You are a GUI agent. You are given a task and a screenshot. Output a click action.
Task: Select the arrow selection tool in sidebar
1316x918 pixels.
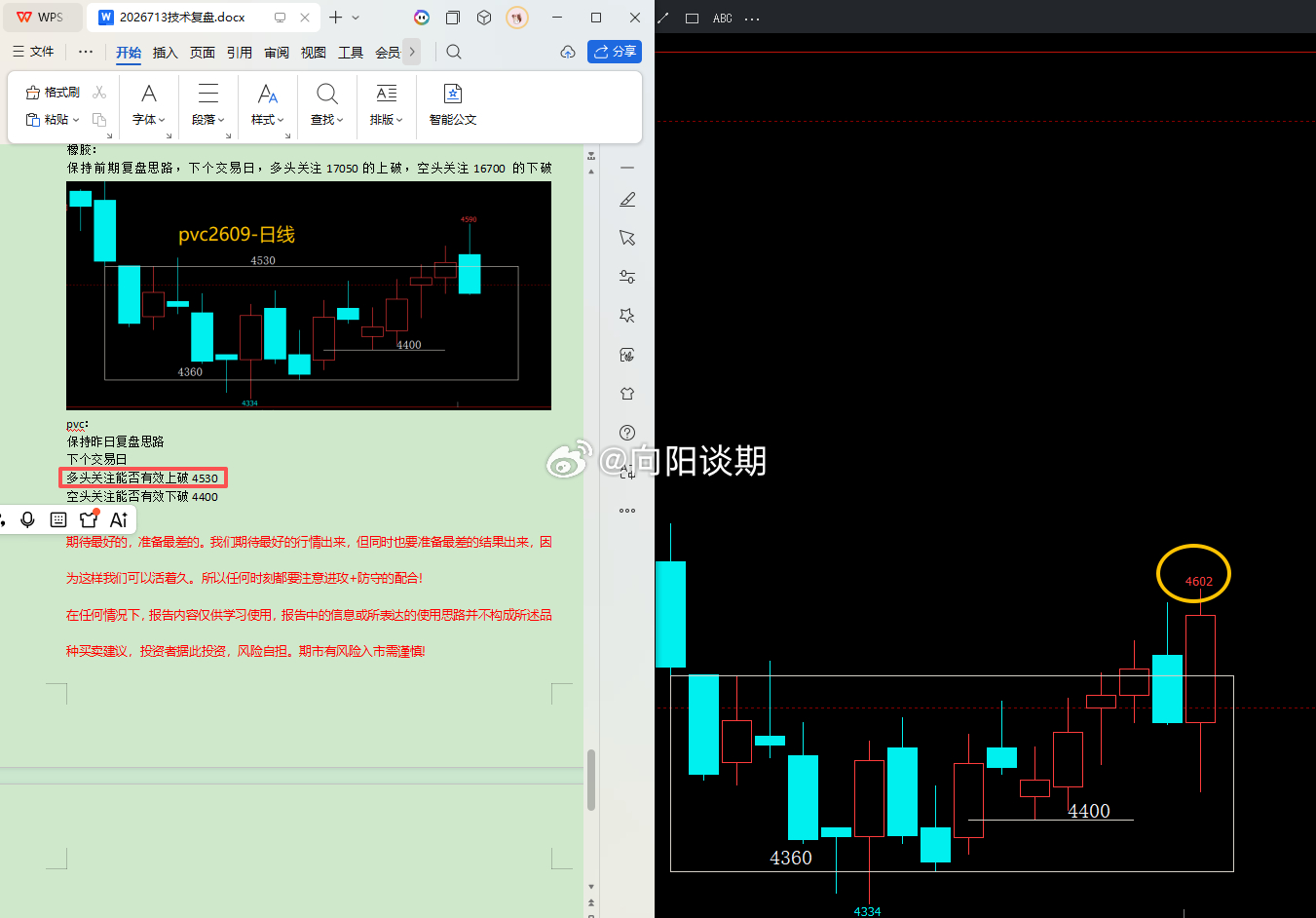point(627,238)
